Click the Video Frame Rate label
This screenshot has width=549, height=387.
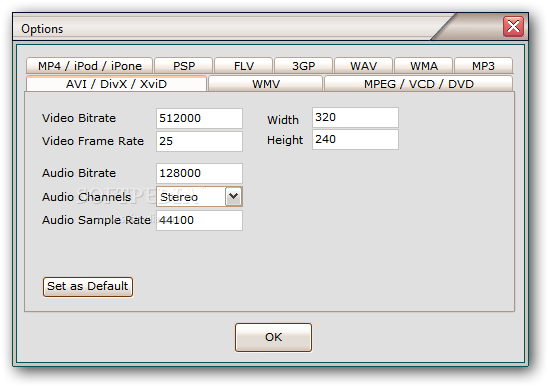(x=93, y=141)
